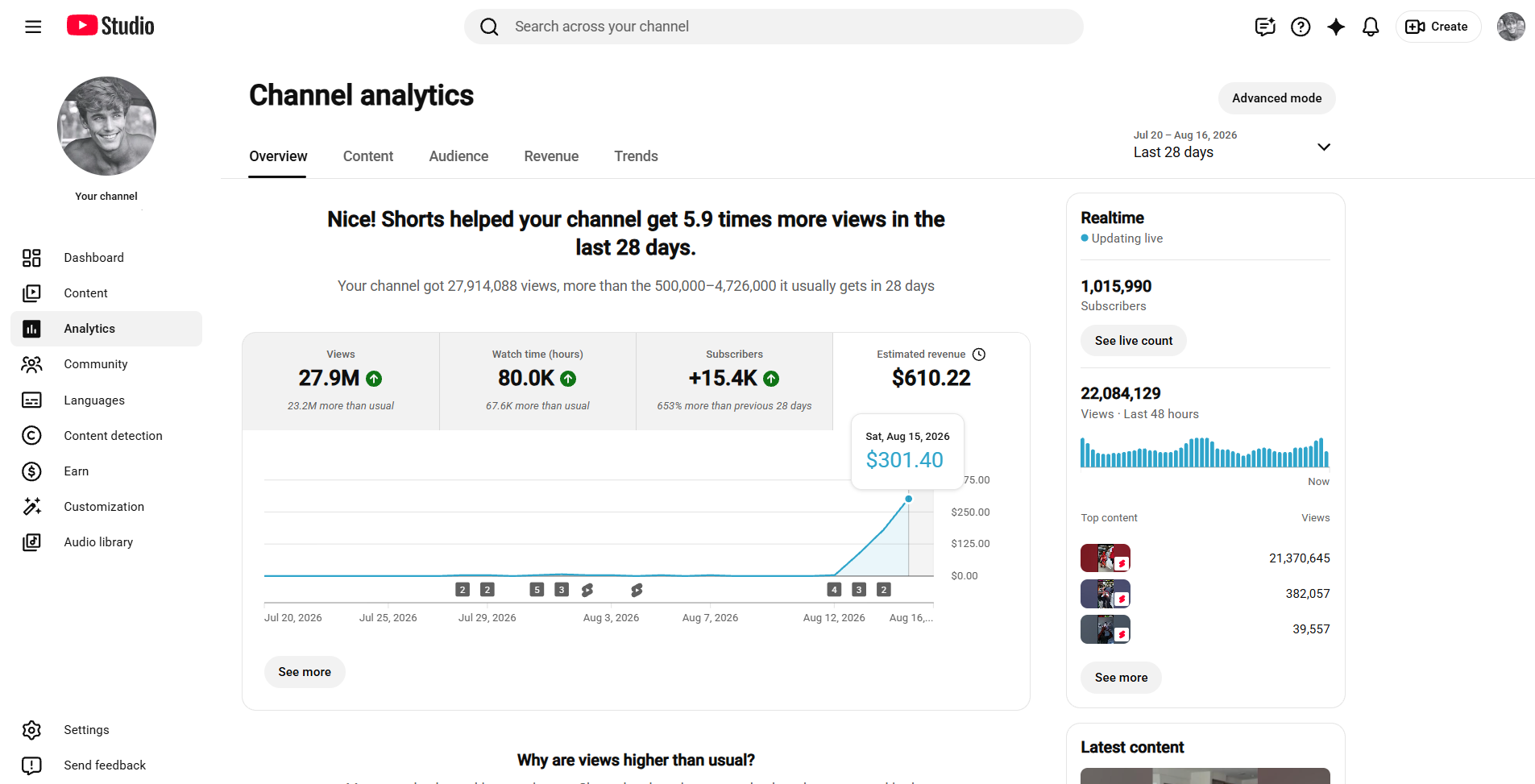Click the See live count button
The width and height of the screenshot is (1535, 784).
[1133, 341]
